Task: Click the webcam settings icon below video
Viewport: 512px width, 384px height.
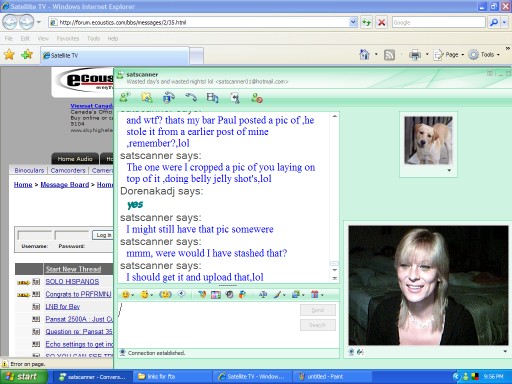Action: tap(351, 352)
